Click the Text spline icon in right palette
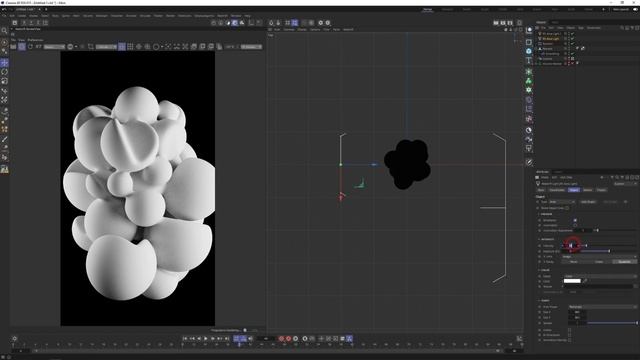 (529, 60)
